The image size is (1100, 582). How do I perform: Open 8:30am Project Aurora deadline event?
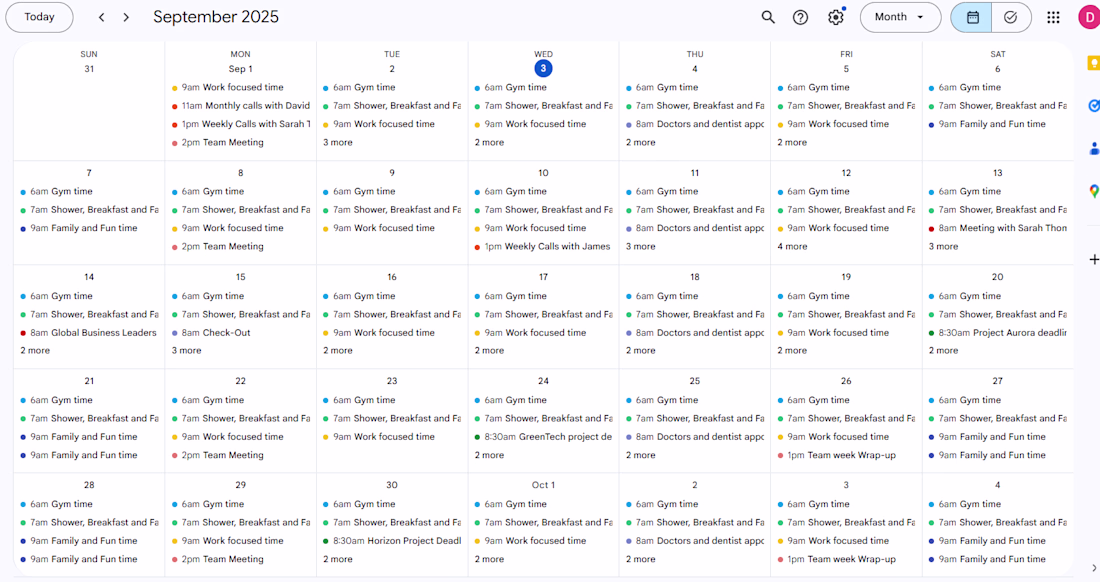[998, 332]
